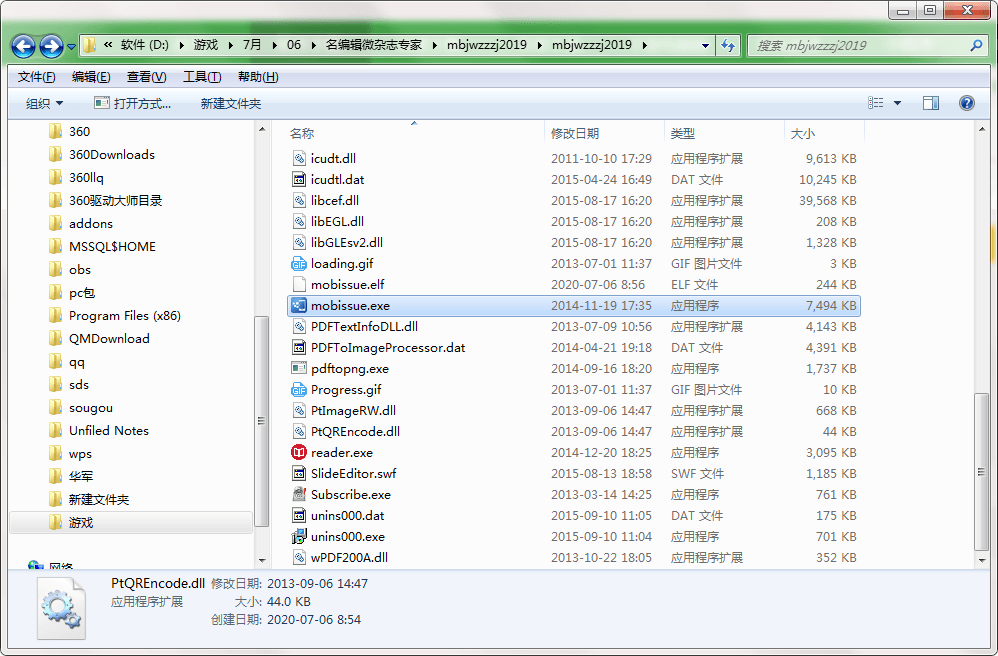Select the mobissue.elf file icon

tap(299, 284)
